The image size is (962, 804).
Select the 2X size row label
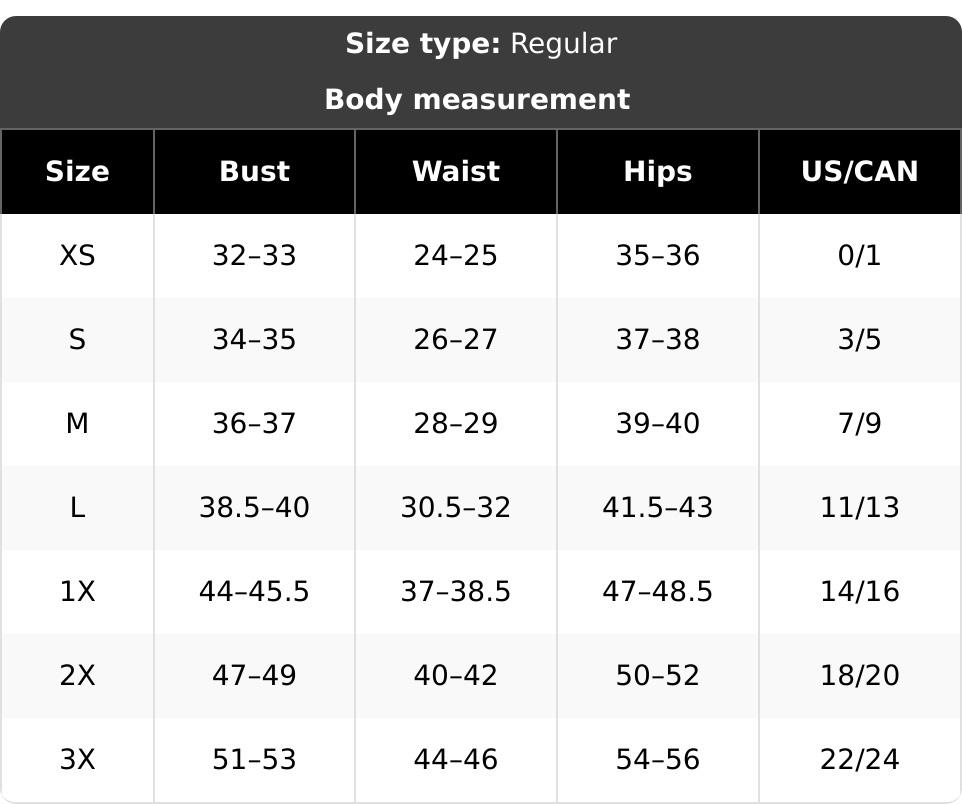coord(77,676)
